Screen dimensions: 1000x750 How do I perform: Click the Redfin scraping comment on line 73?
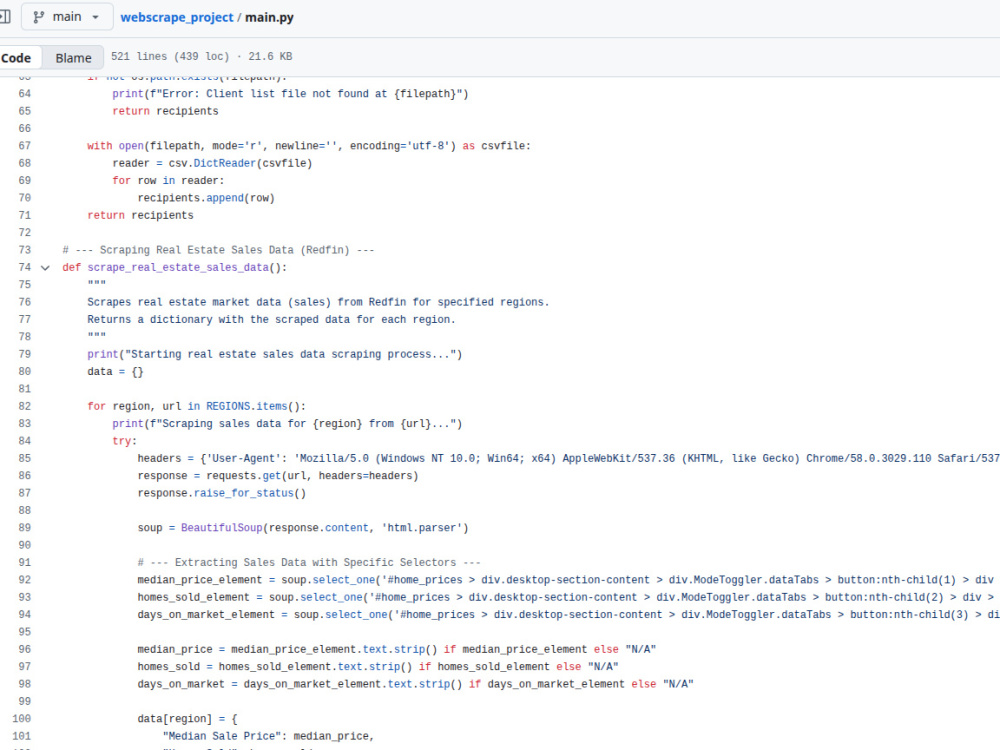tap(218, 250)
